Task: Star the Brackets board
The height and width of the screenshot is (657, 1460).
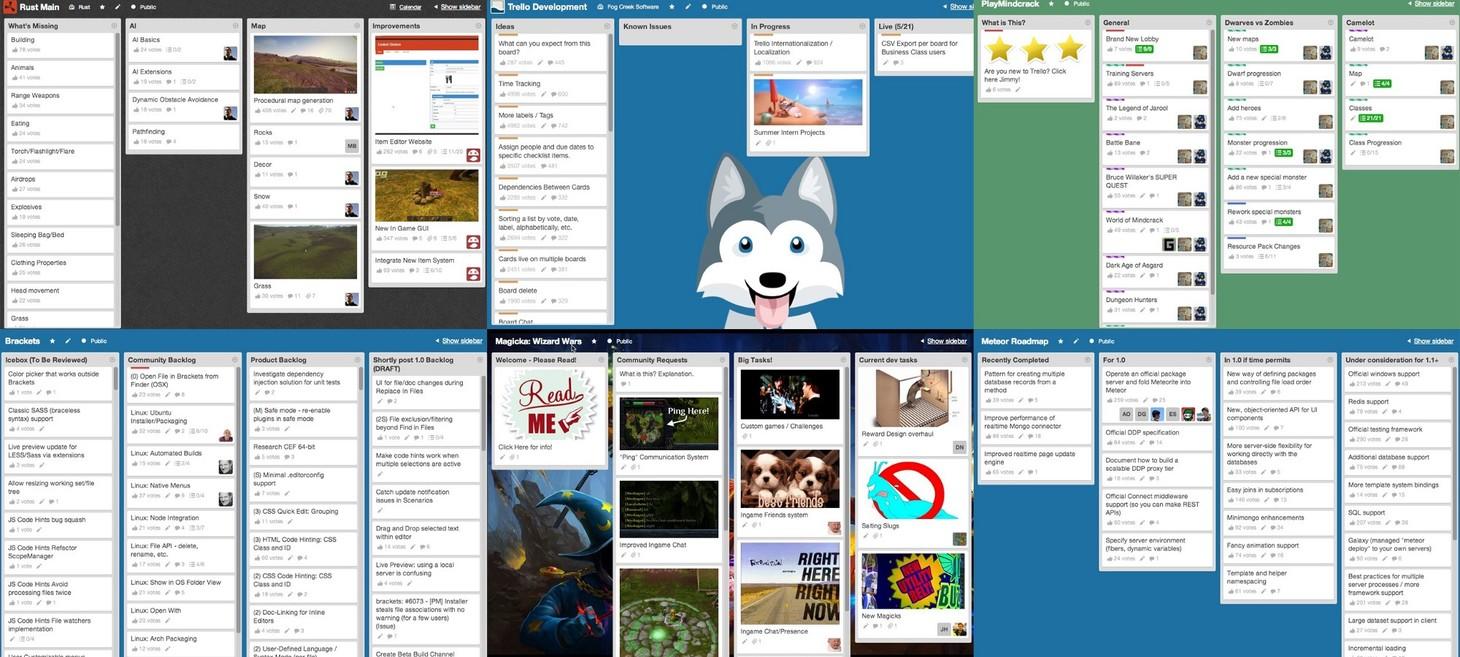Action: click(x=53, y=341)
